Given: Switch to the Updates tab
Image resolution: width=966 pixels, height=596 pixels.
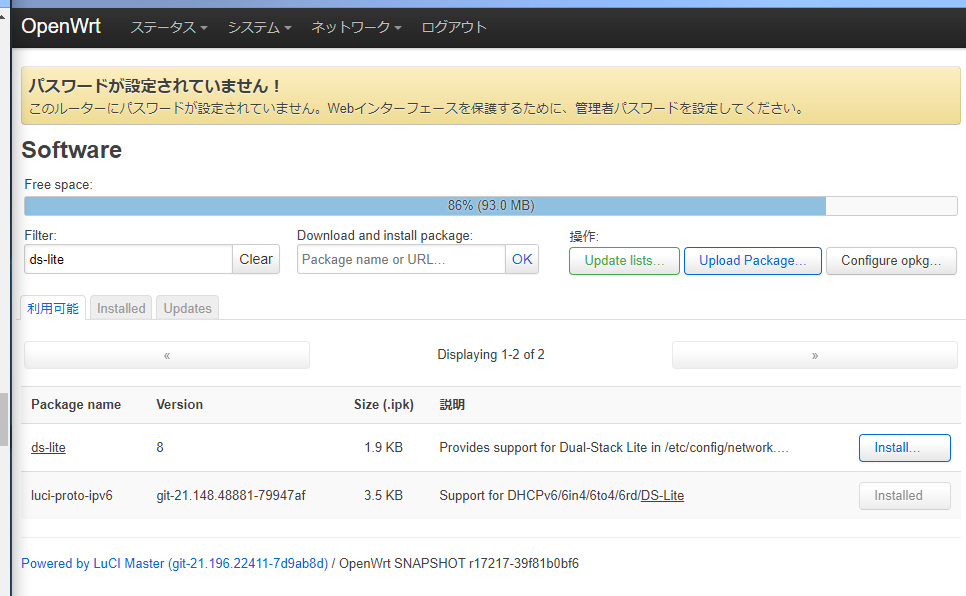Looking at the screenshot, I should (187, 308).
